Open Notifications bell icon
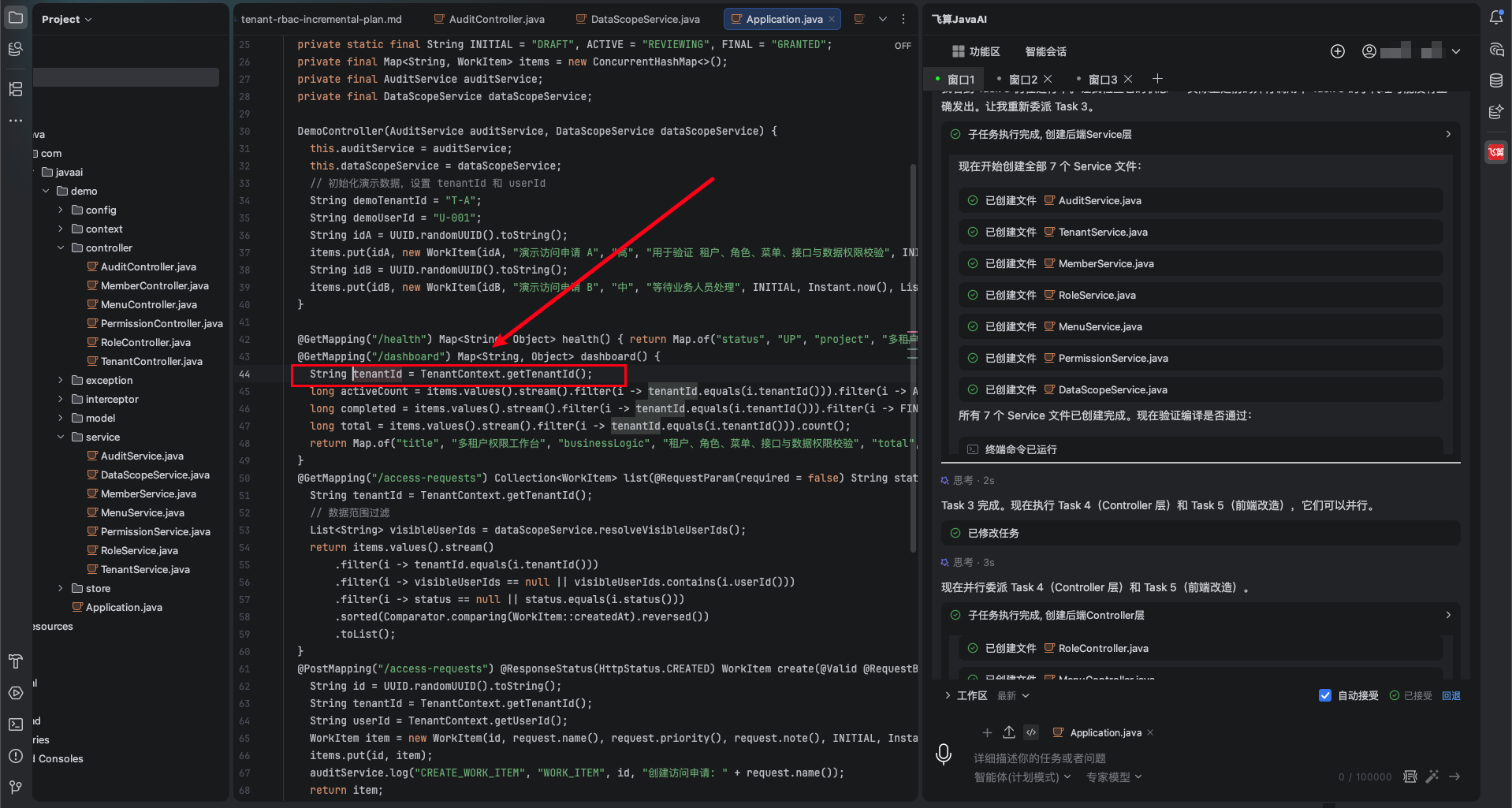 point(1495,17)
